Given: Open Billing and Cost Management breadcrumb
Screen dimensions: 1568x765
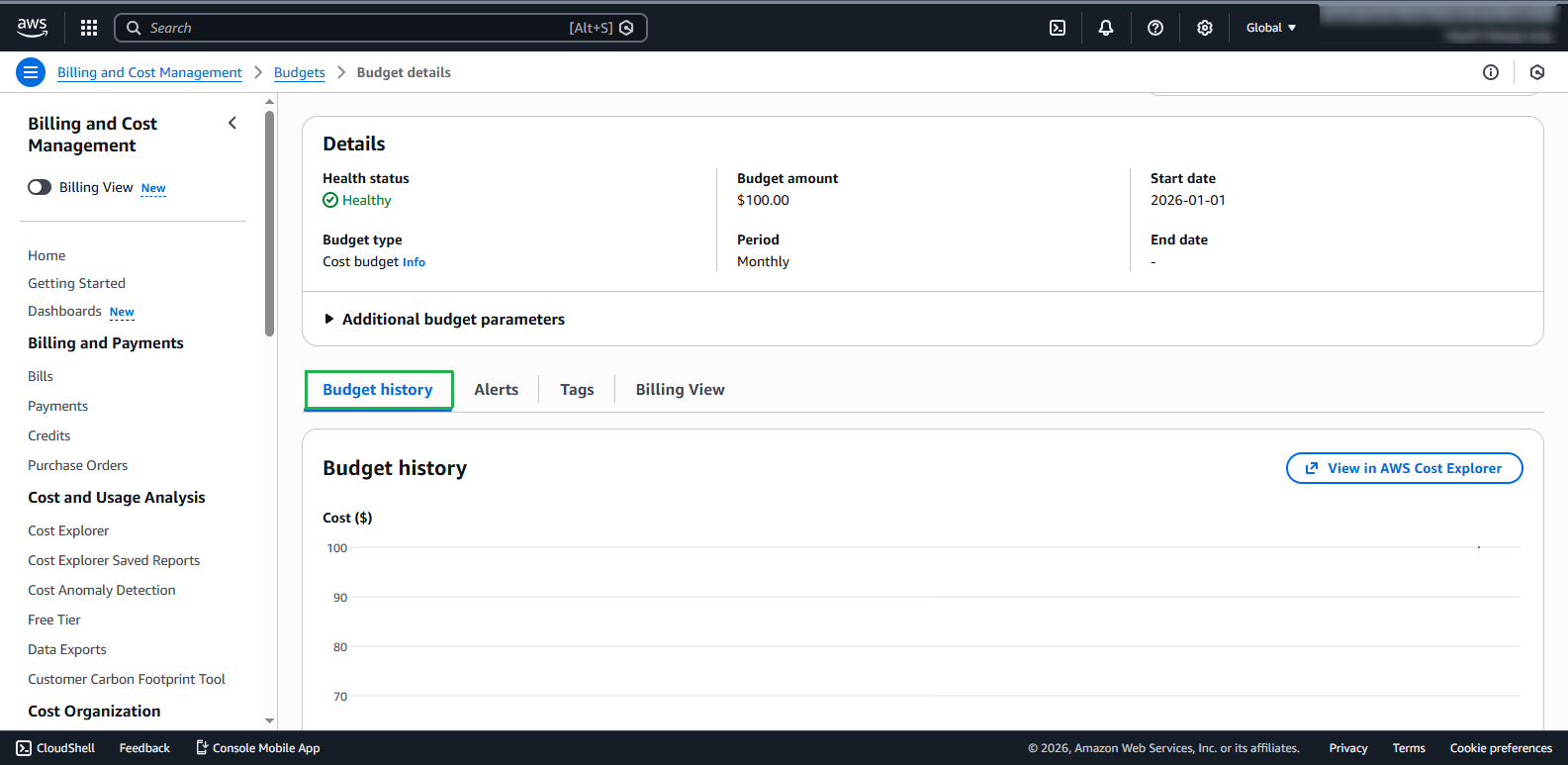Looking at the screenshot, I should click(x=149, y=72).
